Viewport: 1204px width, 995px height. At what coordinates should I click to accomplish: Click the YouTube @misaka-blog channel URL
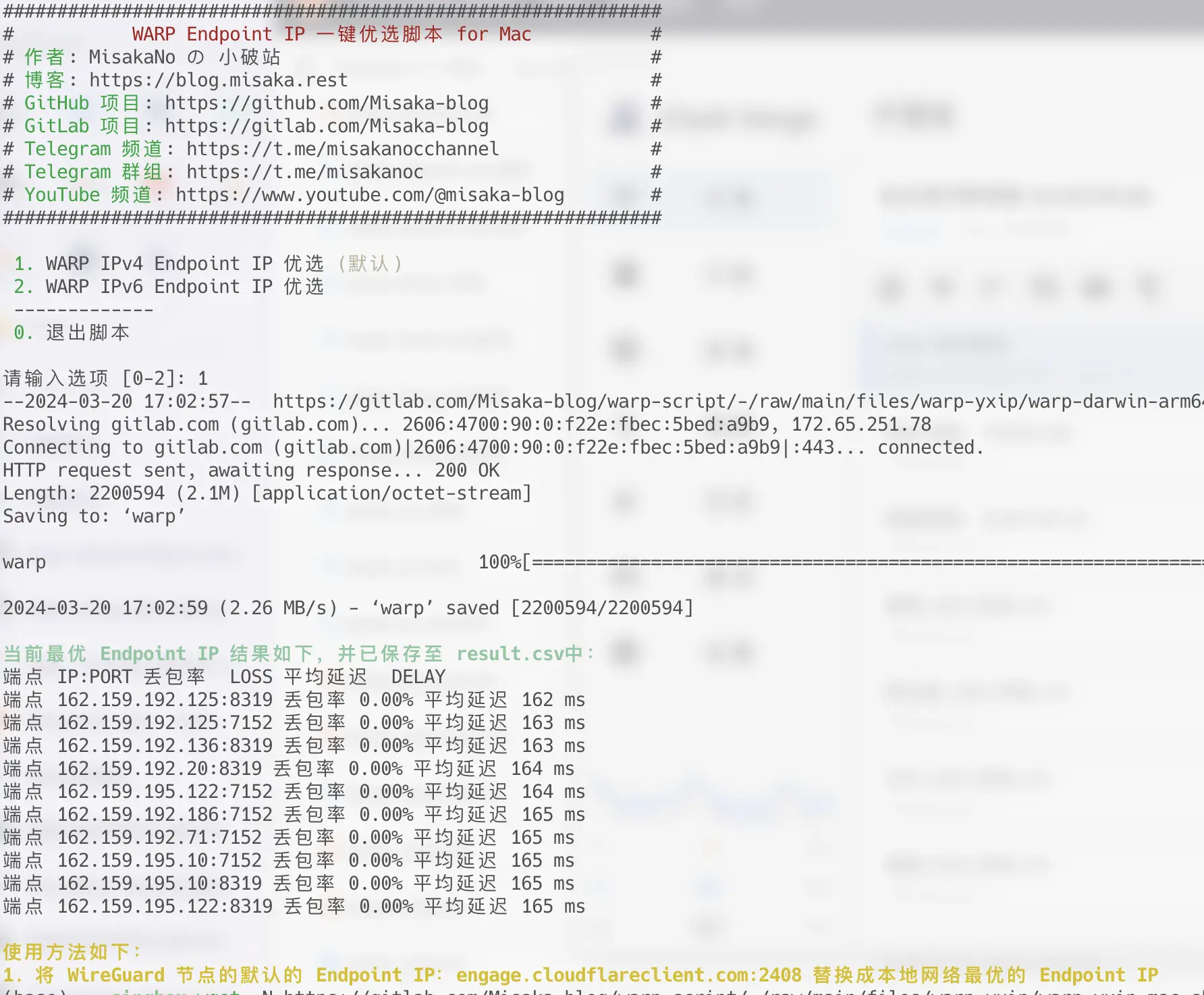pos(369,195)
